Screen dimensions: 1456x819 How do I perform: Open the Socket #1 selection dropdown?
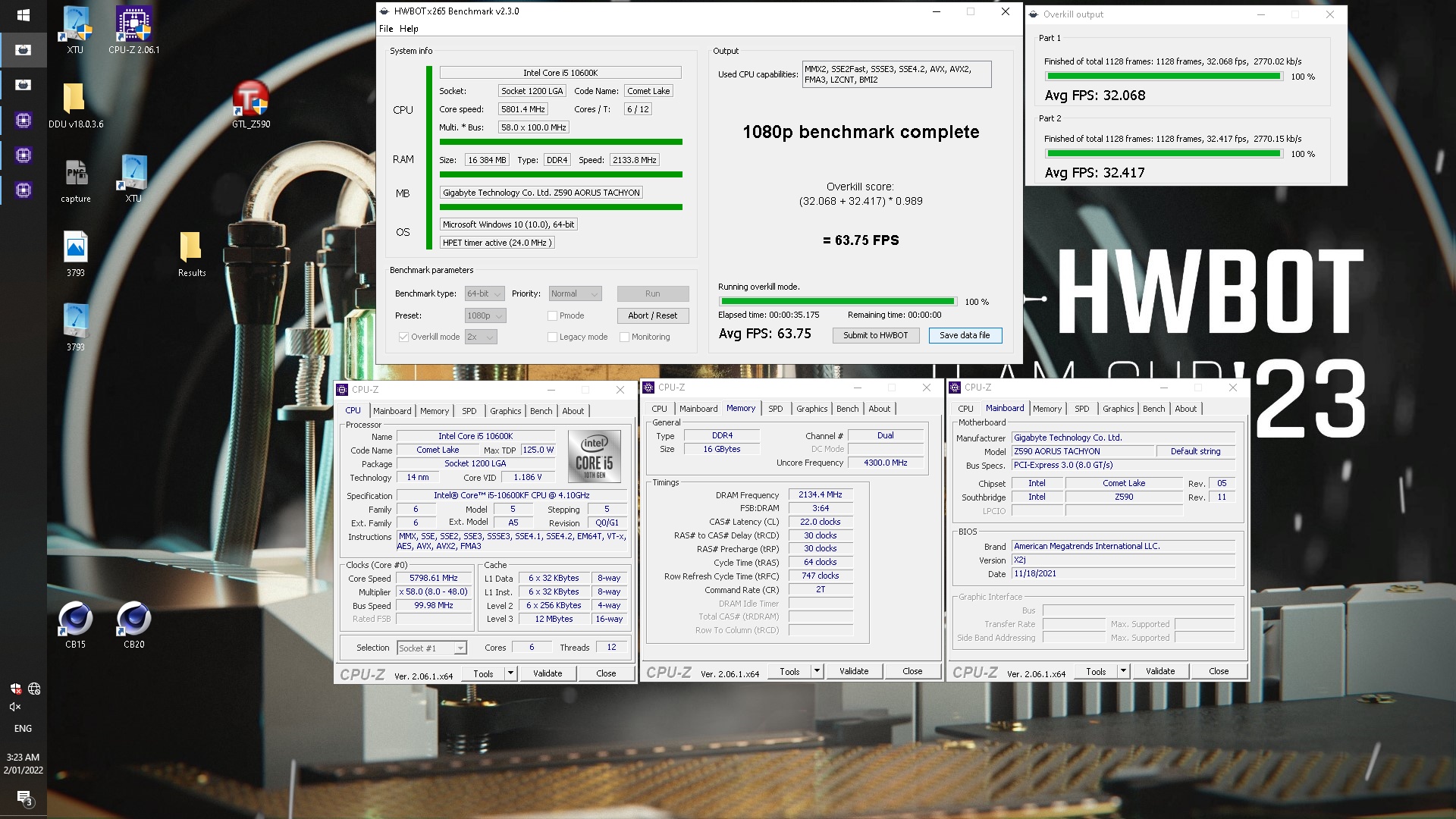pos(431,648)
